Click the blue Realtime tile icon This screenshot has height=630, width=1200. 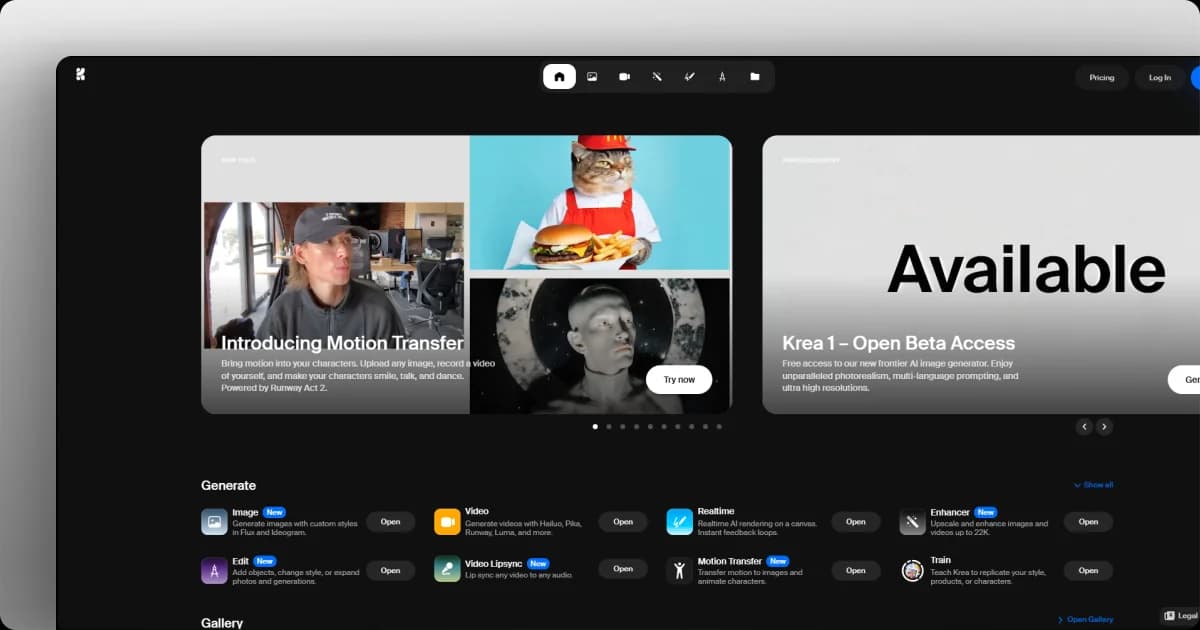[x=680, y=522]
